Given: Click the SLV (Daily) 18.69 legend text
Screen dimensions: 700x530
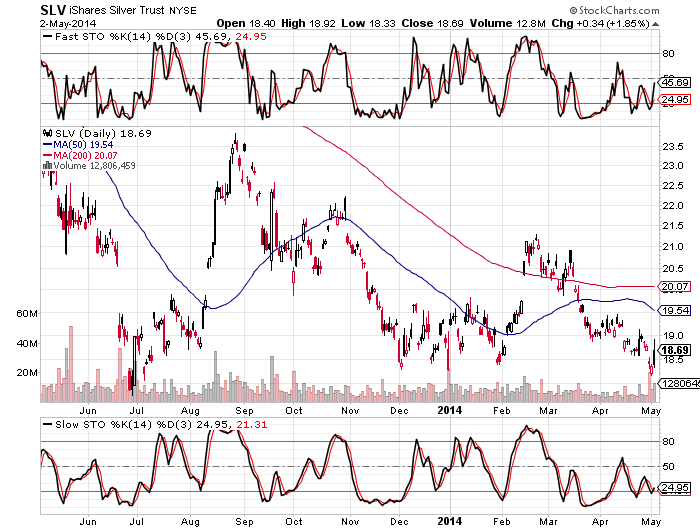Looking at the screenshot, I should 103,133.
